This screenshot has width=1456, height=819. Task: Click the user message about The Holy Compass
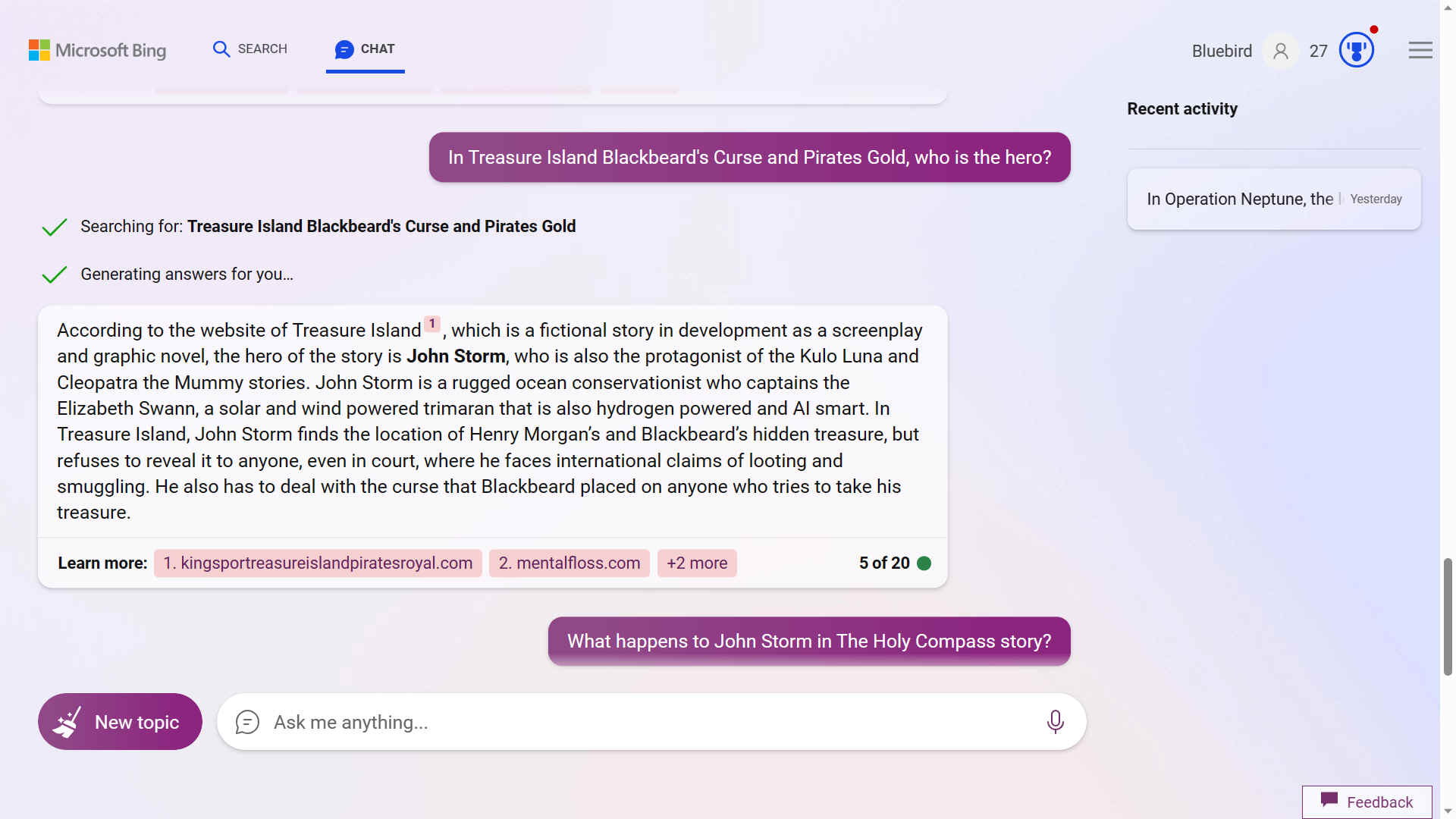pos(809,641)
